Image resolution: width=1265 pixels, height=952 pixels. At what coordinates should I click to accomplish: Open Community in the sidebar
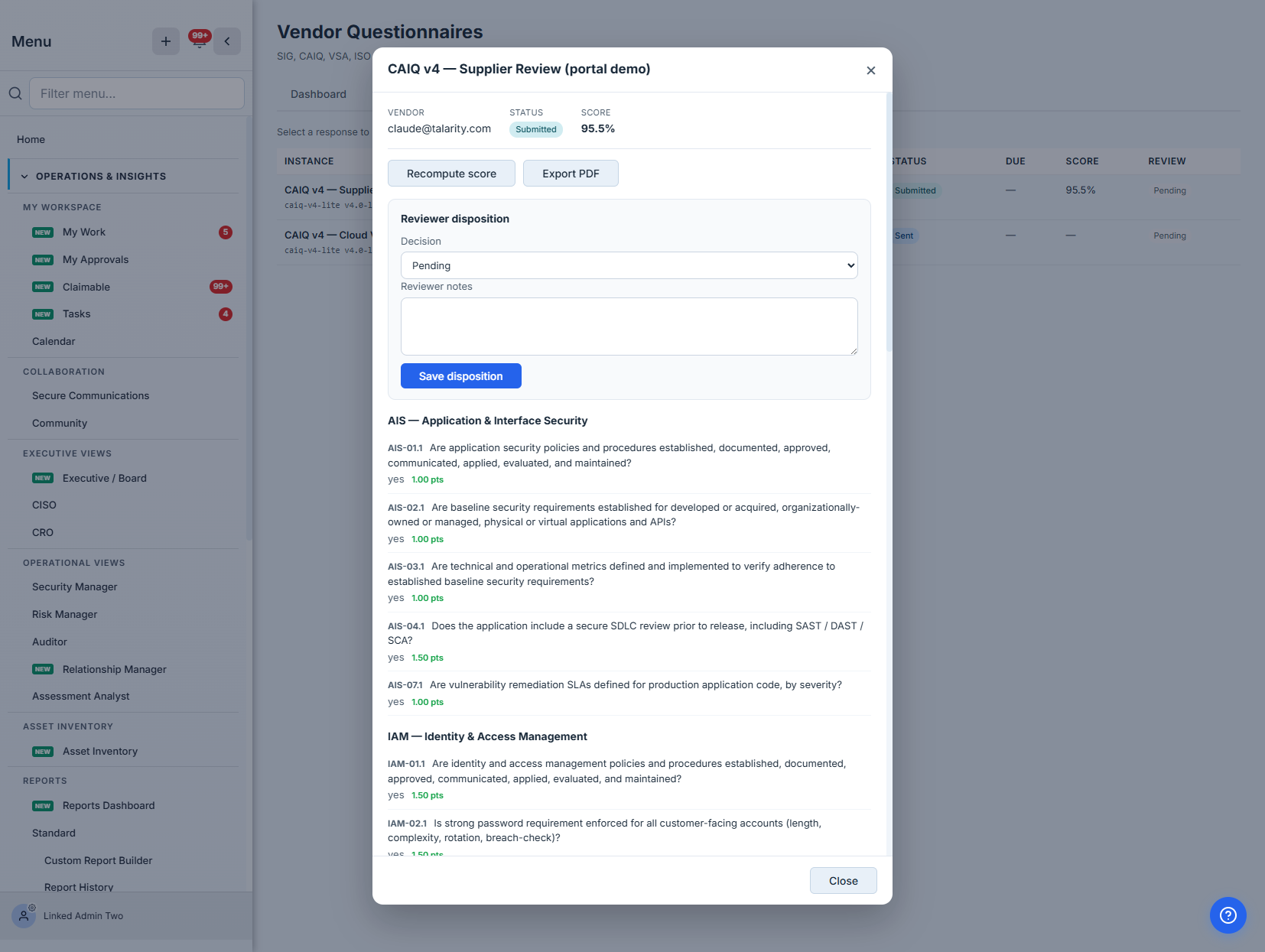(60, 424)
